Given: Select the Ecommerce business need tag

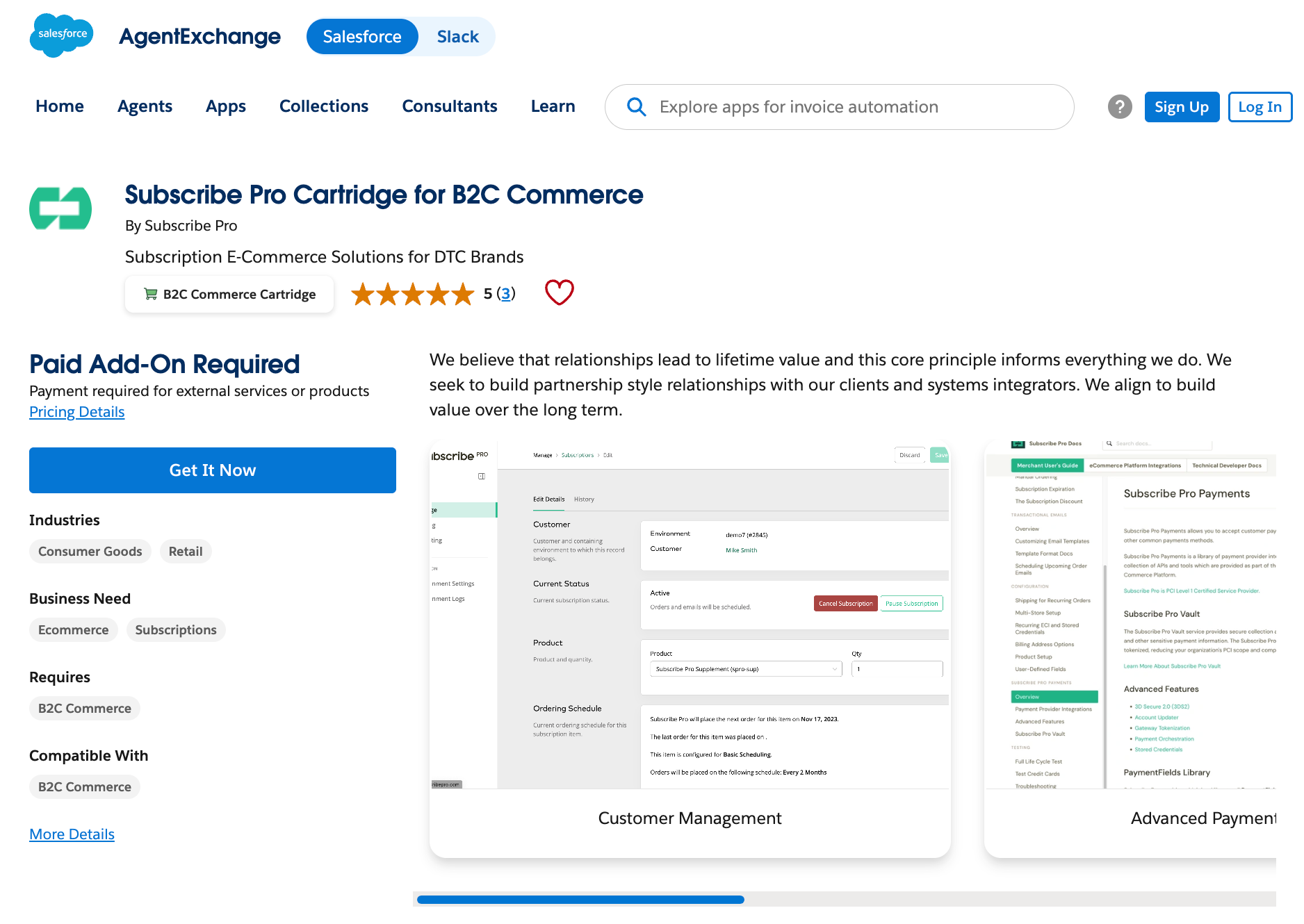Looking at the screenshot, I should pyautogui.click(x=74, y=630).
